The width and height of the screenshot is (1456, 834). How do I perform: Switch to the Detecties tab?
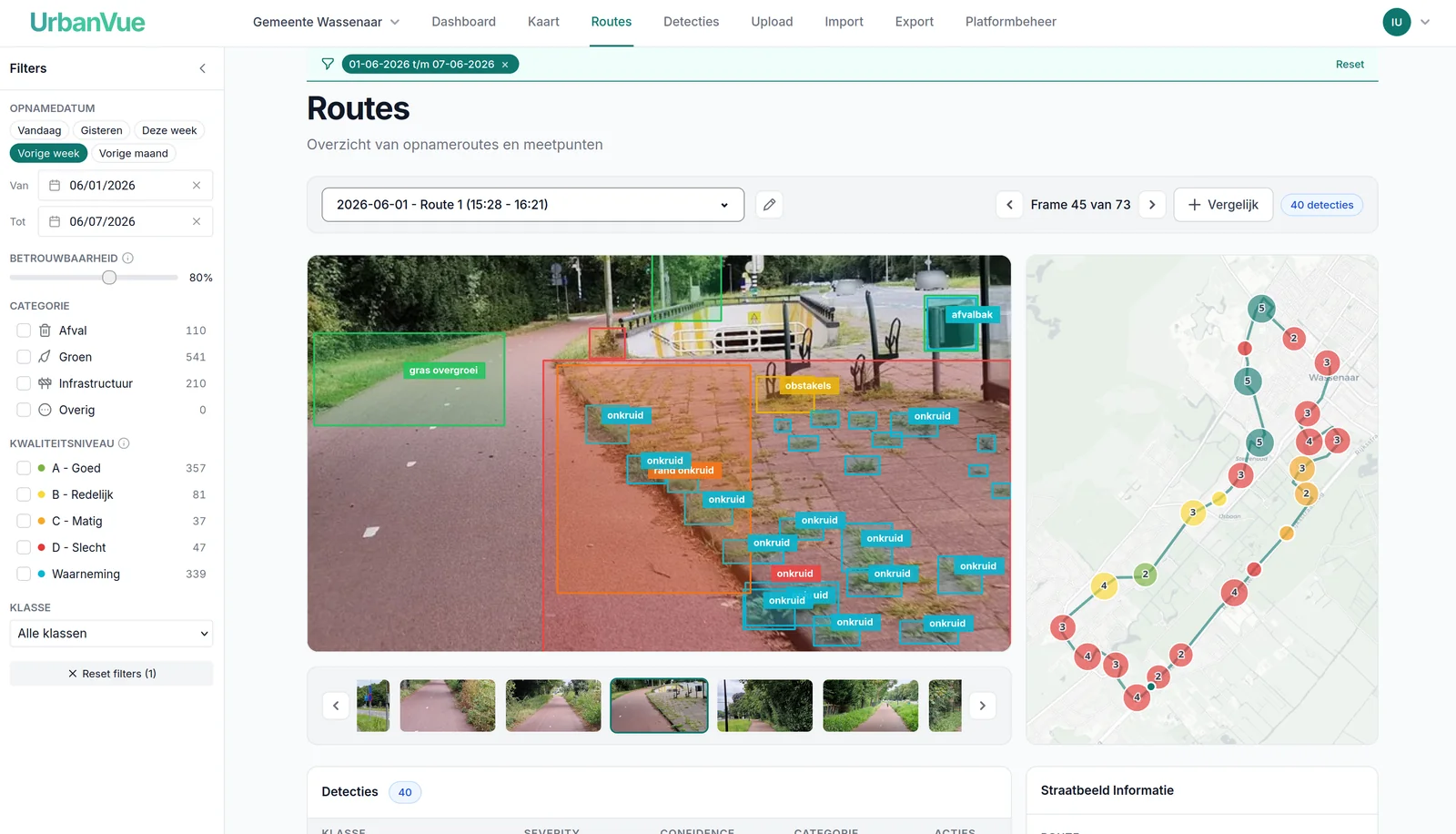pyautogui.click(x=691, y=22)
